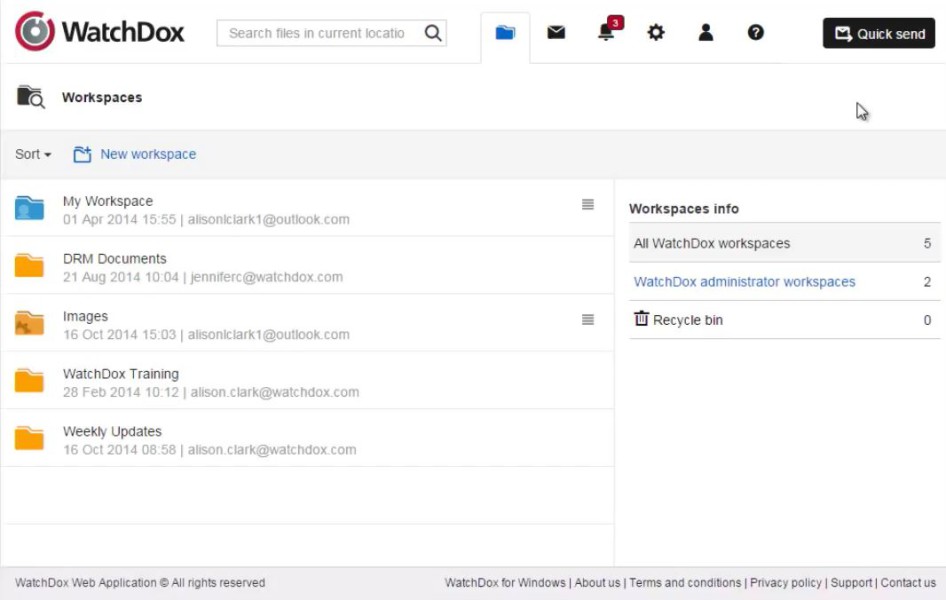946x600 pixels.
Task: Click the Weekly Updates folder icon
Action: coord(29,438)
